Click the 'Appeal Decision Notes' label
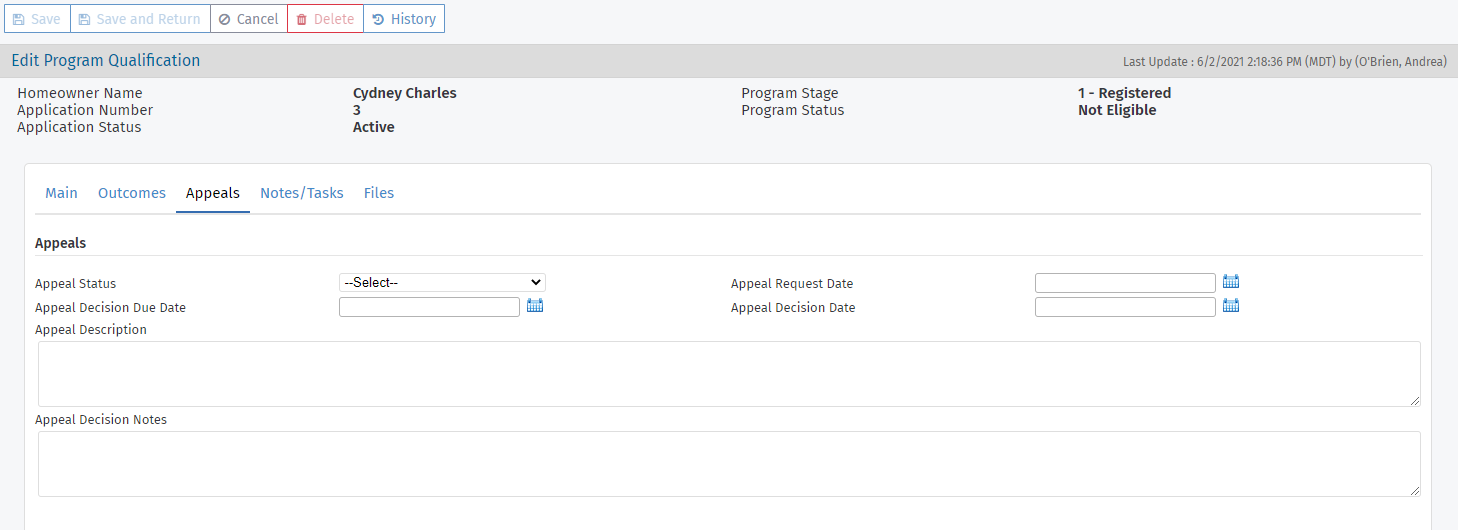The height and width of the screenshot is (530, 1458). point(101,420)
